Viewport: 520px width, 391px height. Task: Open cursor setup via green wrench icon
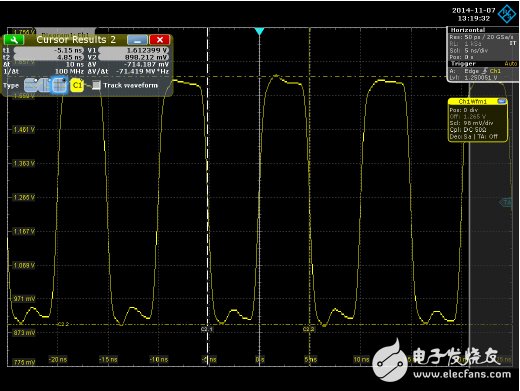(x=14, y=40)
